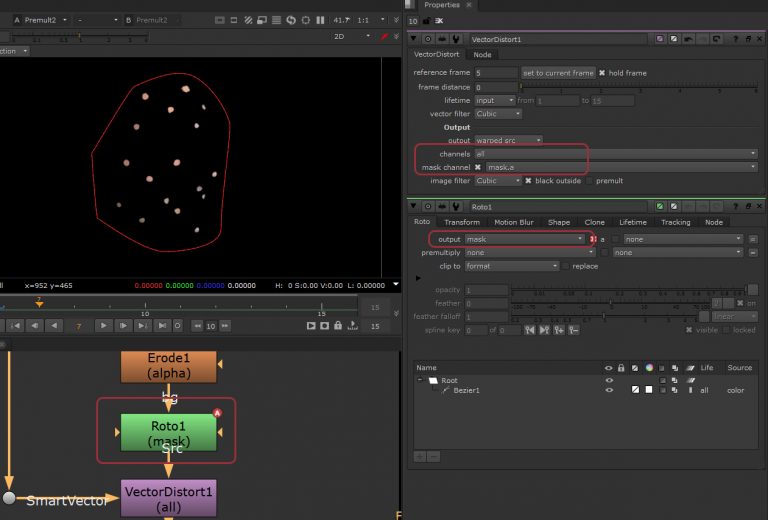Remove the spline key

pos(574,331)
